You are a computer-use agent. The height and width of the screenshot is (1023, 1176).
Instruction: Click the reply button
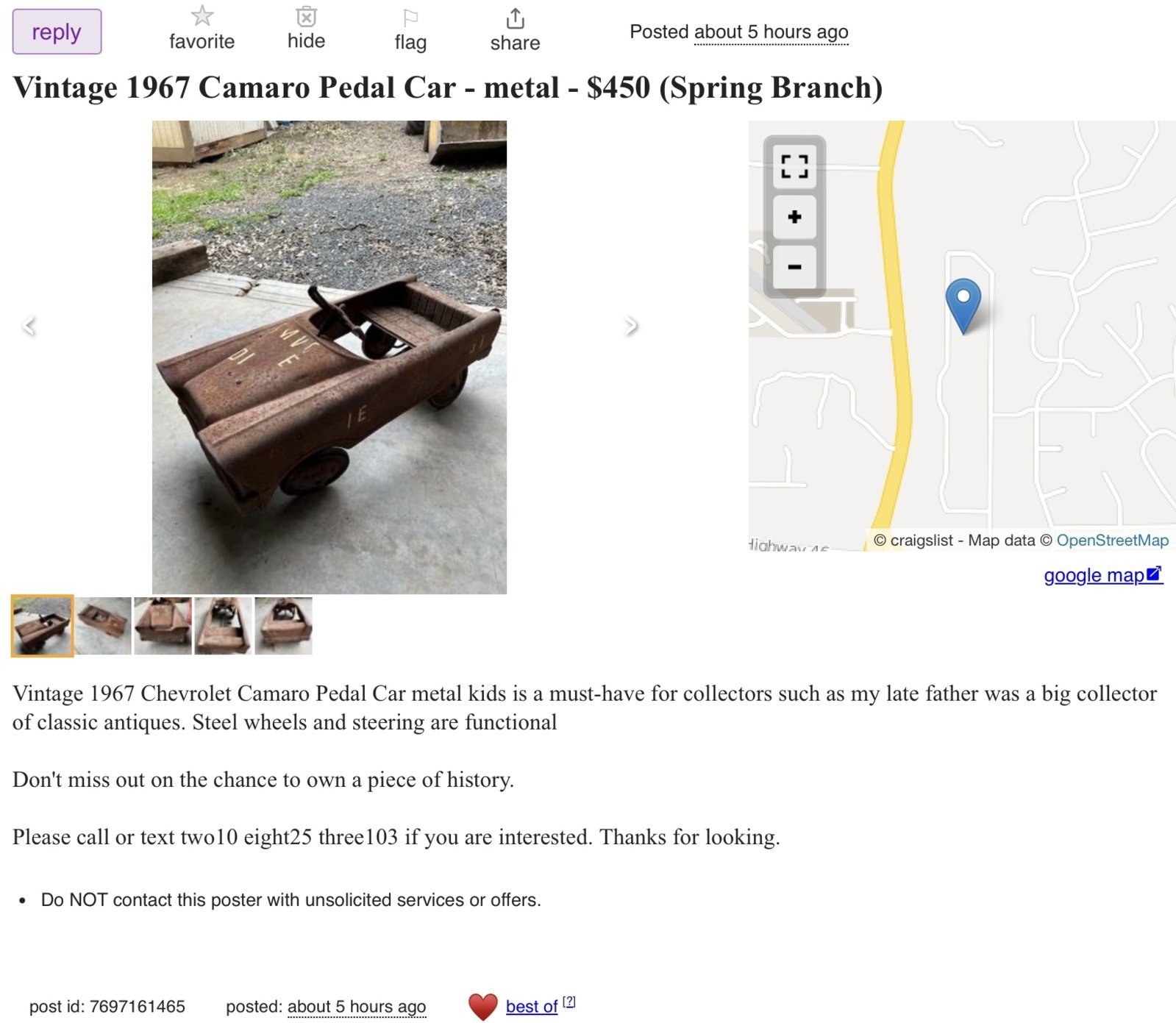click(57, 32)
